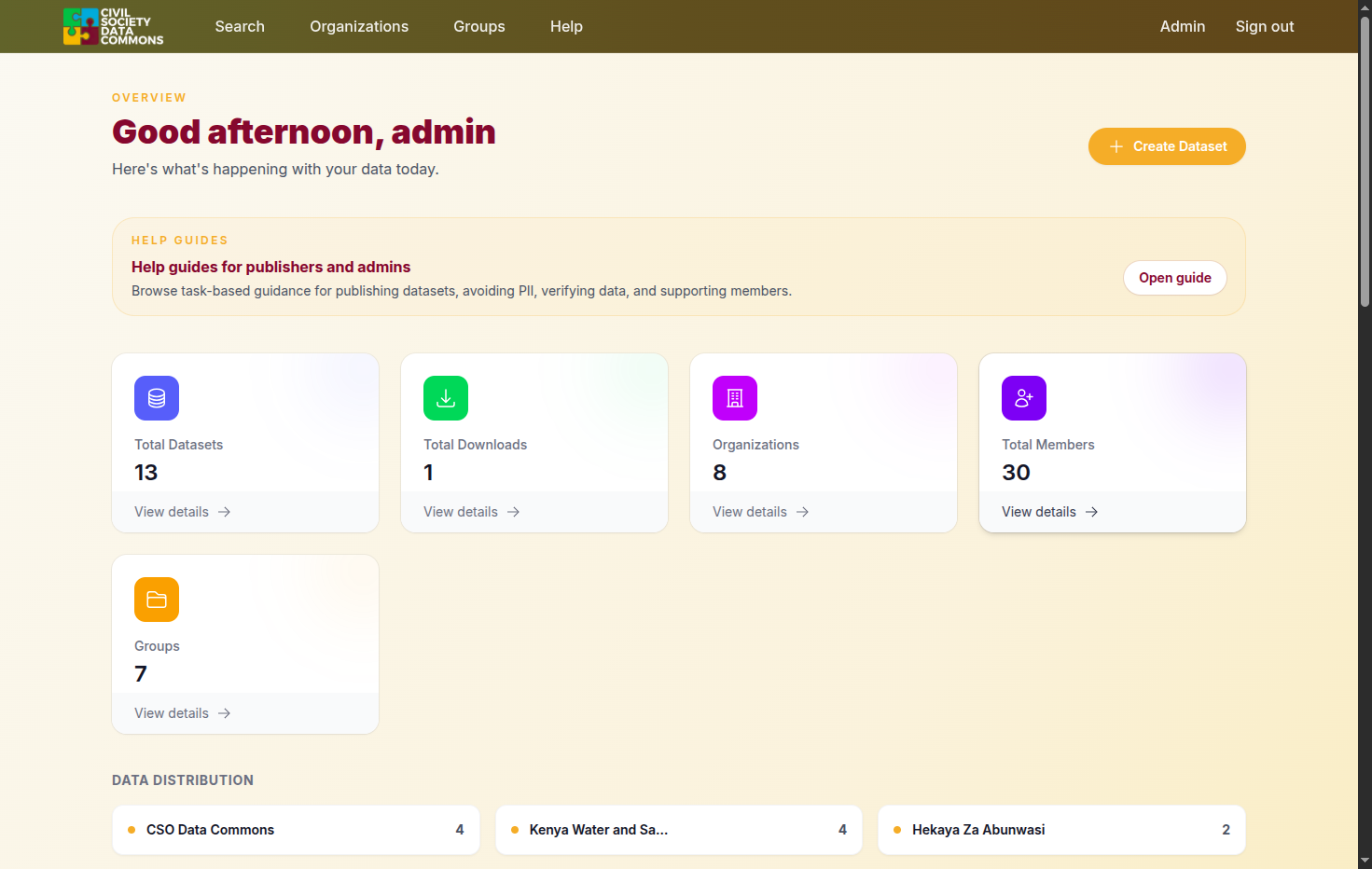Click the Organizations count '8'
Image resolution: width=1372 pixels, height=869 pixels.
click(x=719, y=473)
